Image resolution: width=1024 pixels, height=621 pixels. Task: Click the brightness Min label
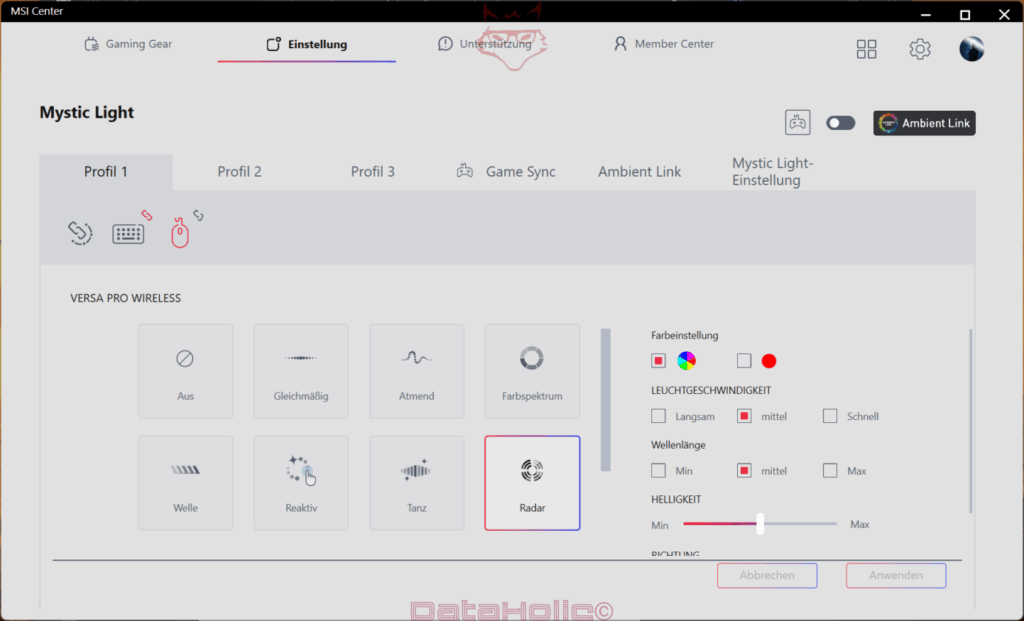pyautogui.click(x=660, y=525)
